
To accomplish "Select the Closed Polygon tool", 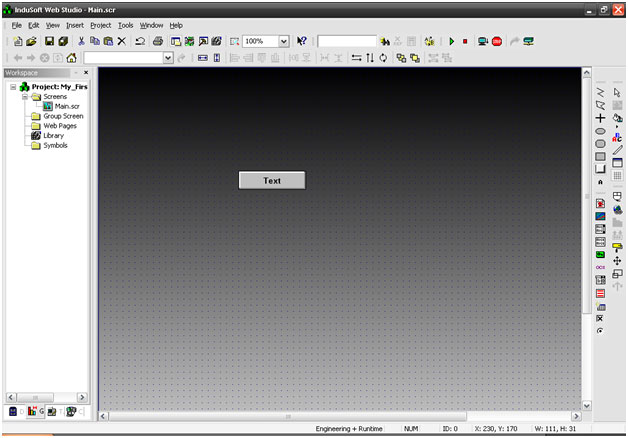I will click(600, 105).
